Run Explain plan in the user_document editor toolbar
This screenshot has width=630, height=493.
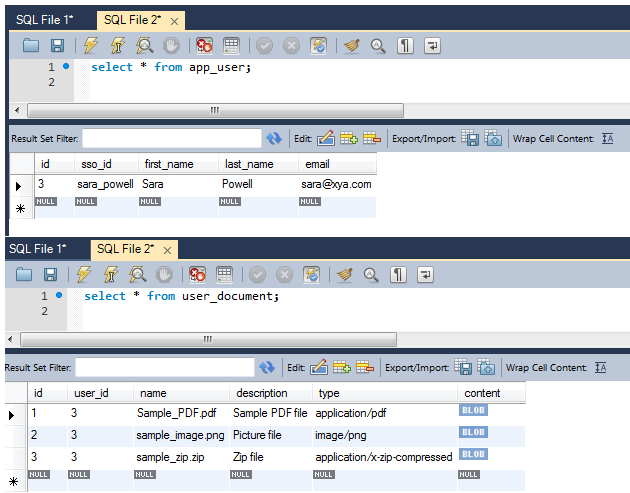click(138, 275)
